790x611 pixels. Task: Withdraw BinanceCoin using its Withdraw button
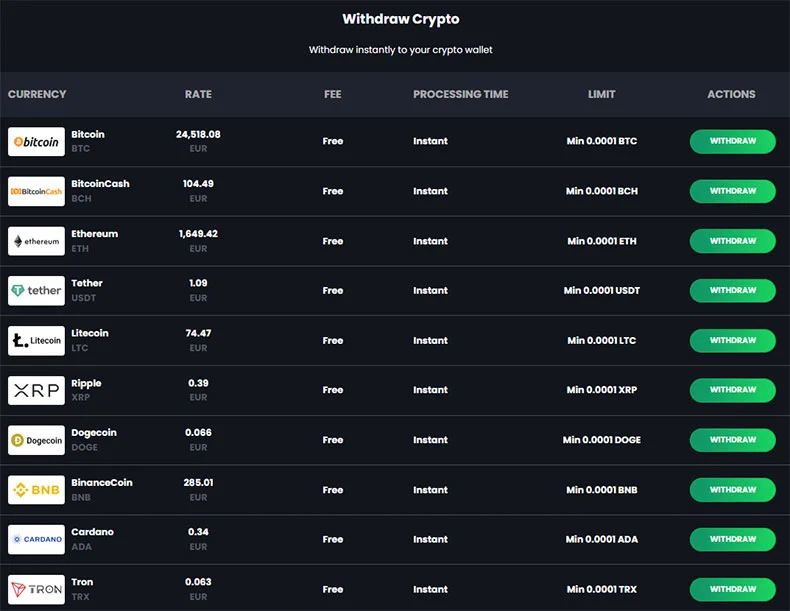pos(733,490)
